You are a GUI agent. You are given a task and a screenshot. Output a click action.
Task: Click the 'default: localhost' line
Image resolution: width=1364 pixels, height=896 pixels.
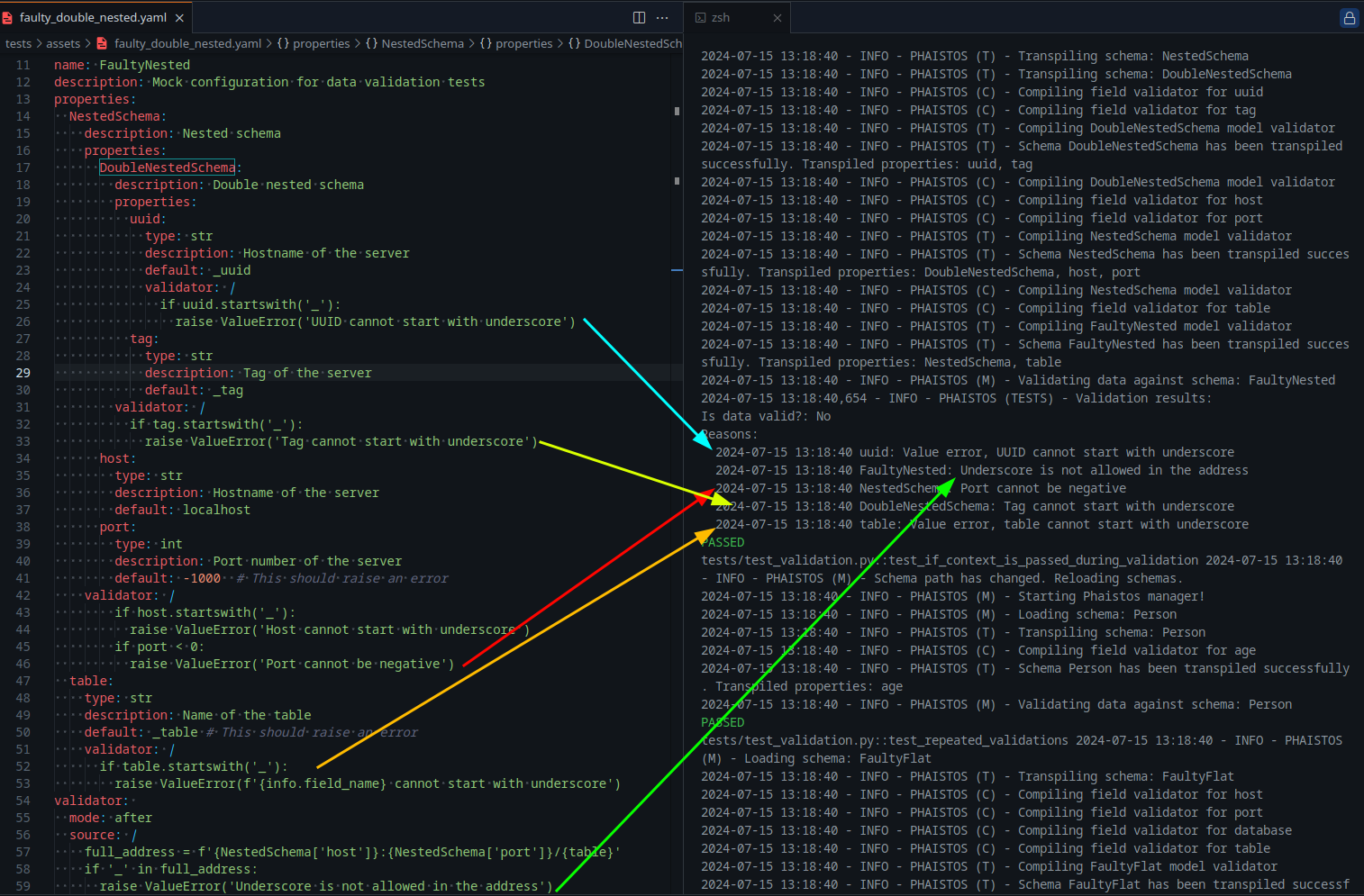183,510
